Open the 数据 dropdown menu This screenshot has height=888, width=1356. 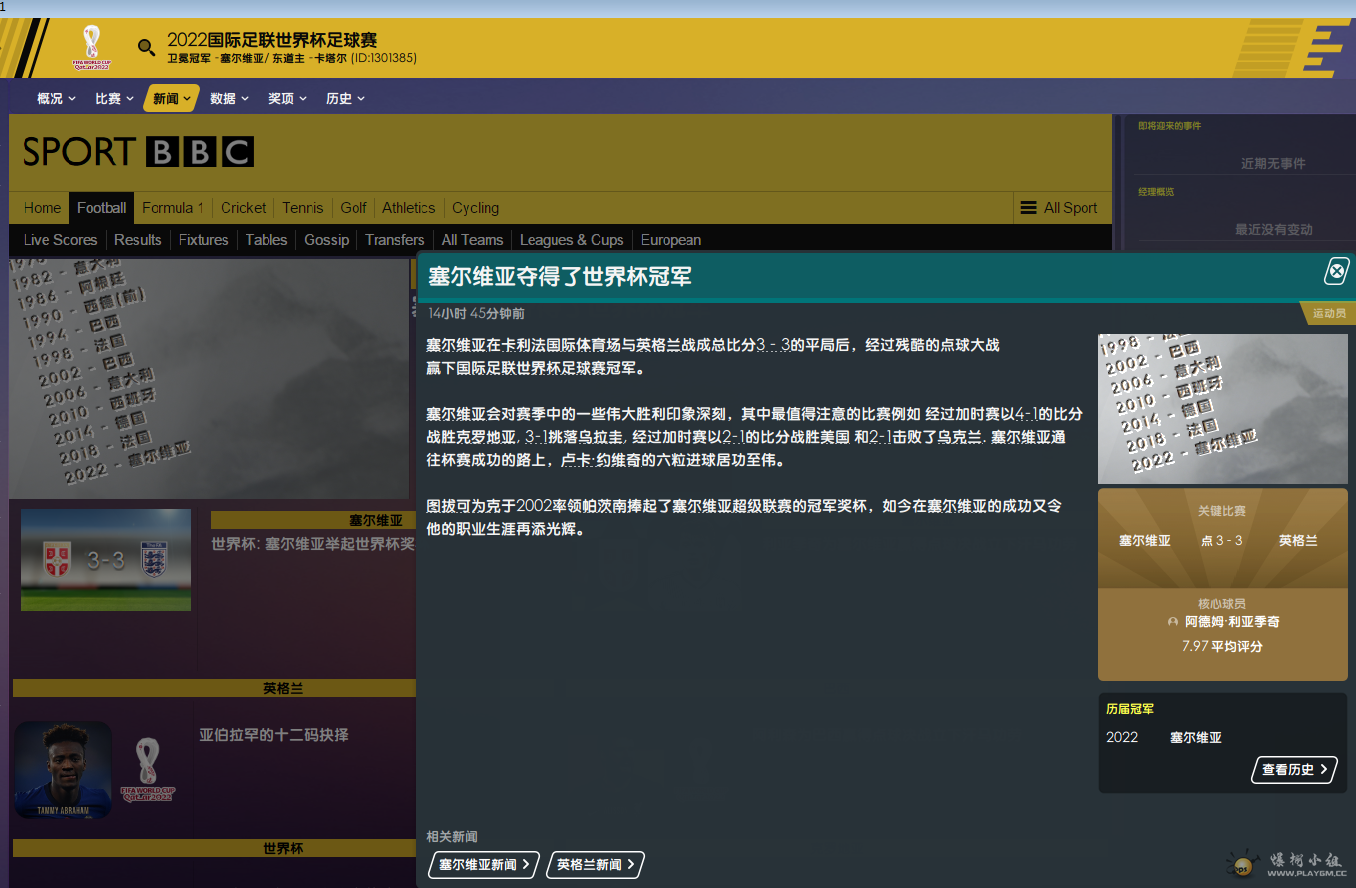coord(229,98)
